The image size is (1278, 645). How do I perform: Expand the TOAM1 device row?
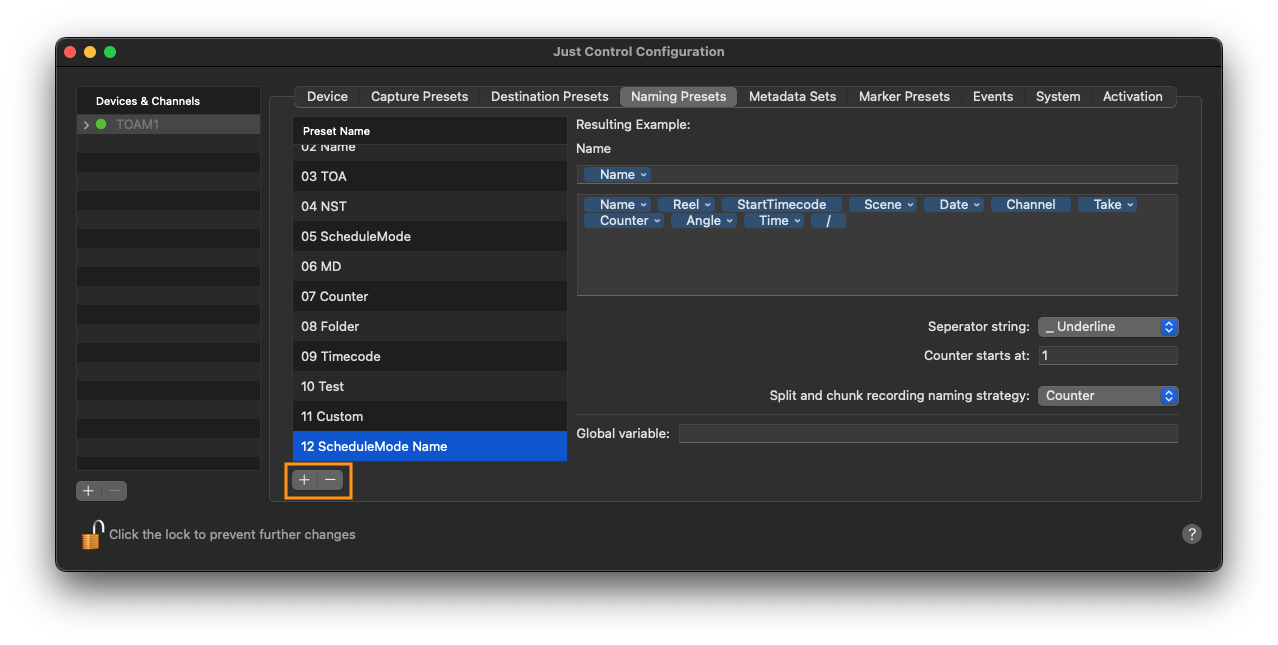tap(86, 125)
